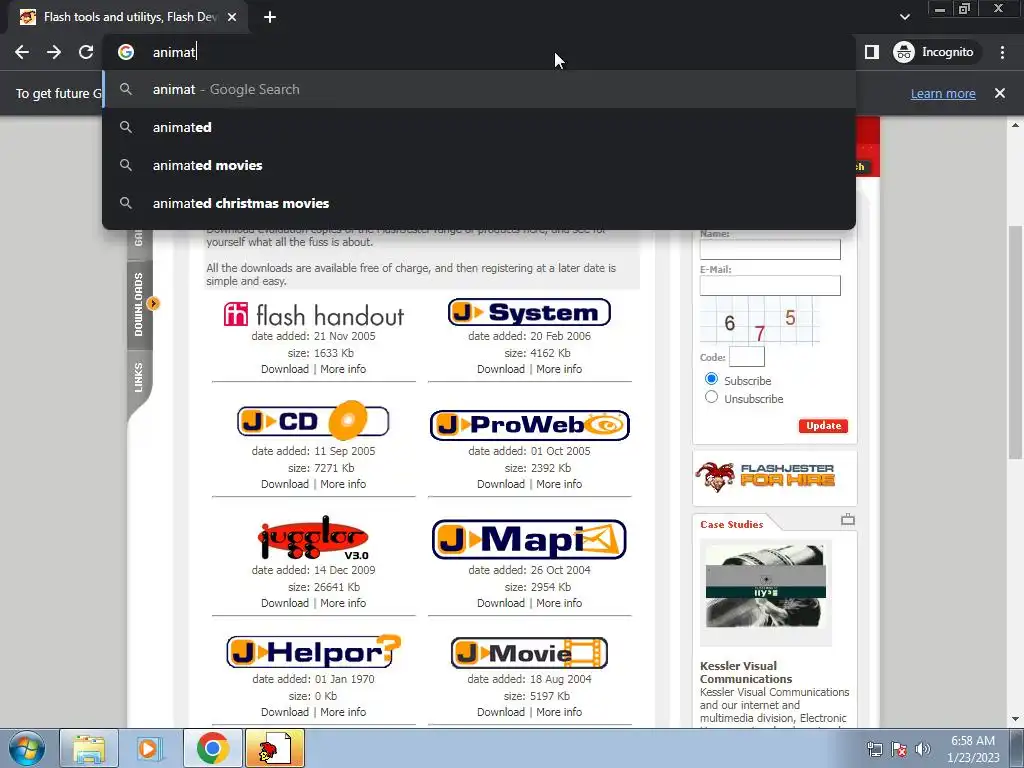This screenshot has height=768, width=1024.
Task: Download JCD
Action: point(285,484)
